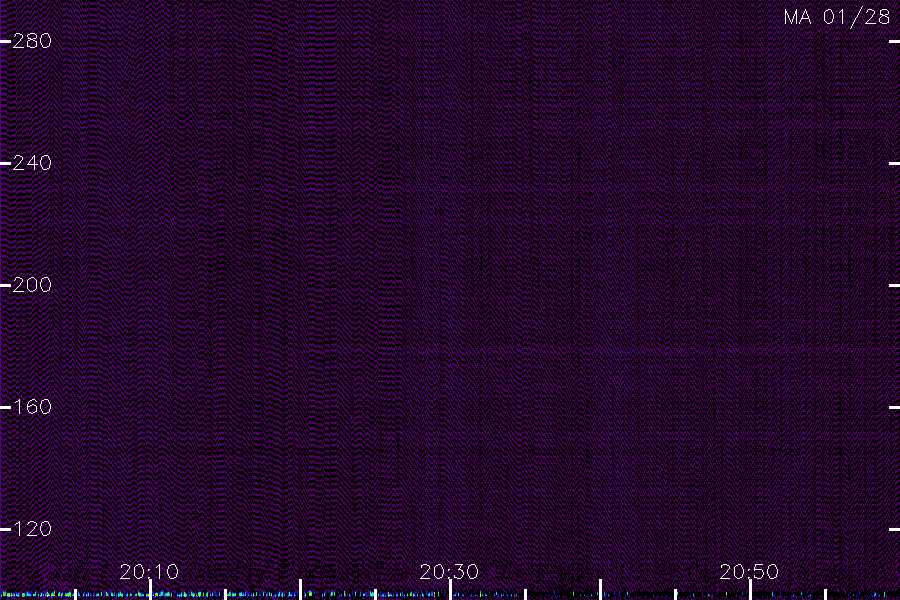Select the 20:50 time label

[x=749, y=572]
